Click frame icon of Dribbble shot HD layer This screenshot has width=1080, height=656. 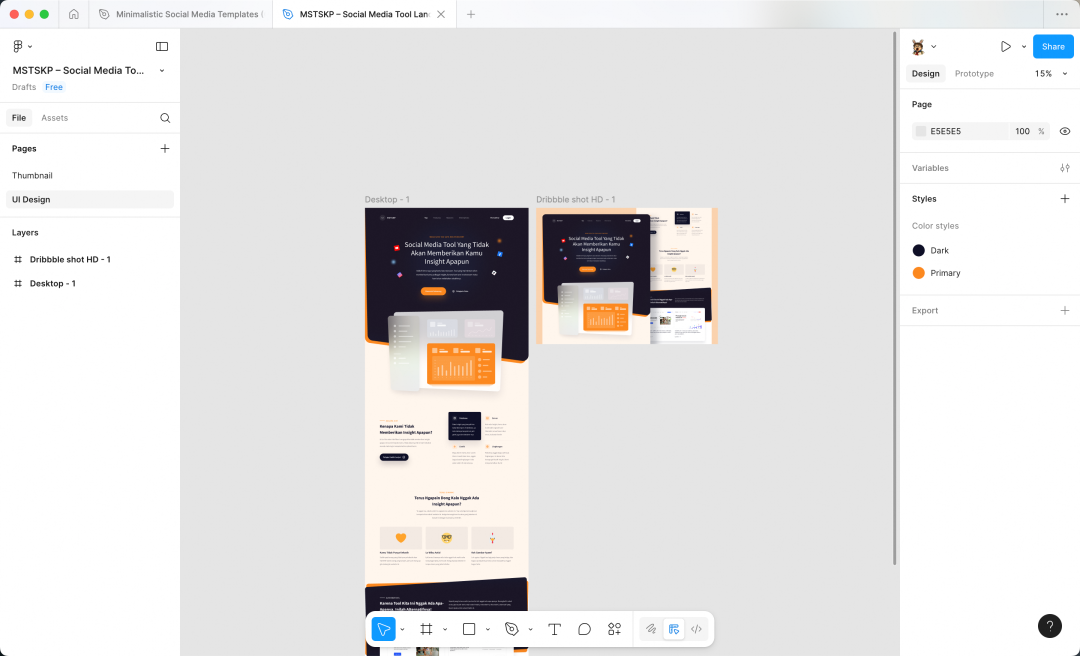click(x=18, y=259)
